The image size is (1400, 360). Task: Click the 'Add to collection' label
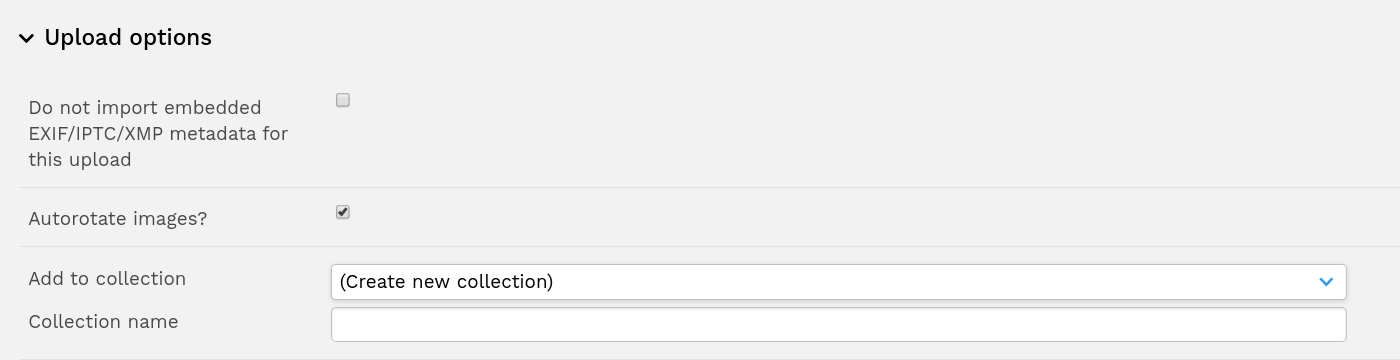click(x=107, y=279)
